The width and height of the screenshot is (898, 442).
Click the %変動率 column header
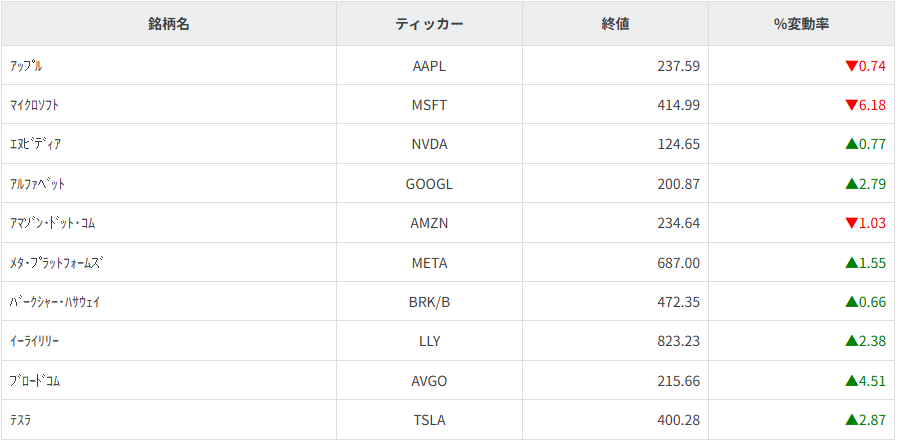coord(801,24)
